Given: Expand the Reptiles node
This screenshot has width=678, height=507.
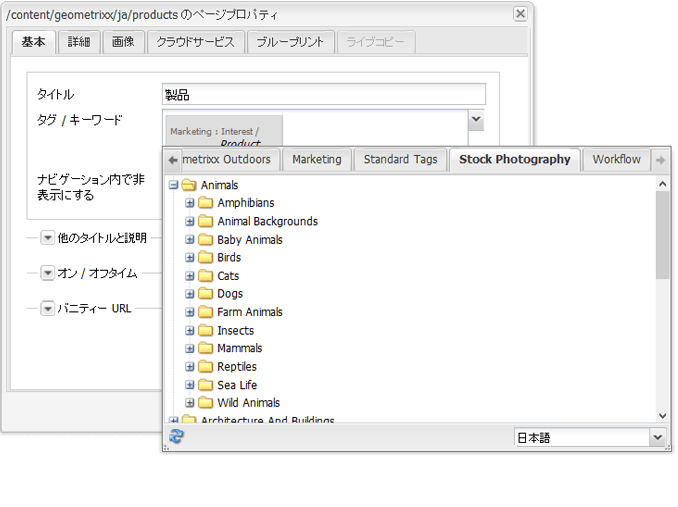Looking at the screenshot, I should point(189,367).
